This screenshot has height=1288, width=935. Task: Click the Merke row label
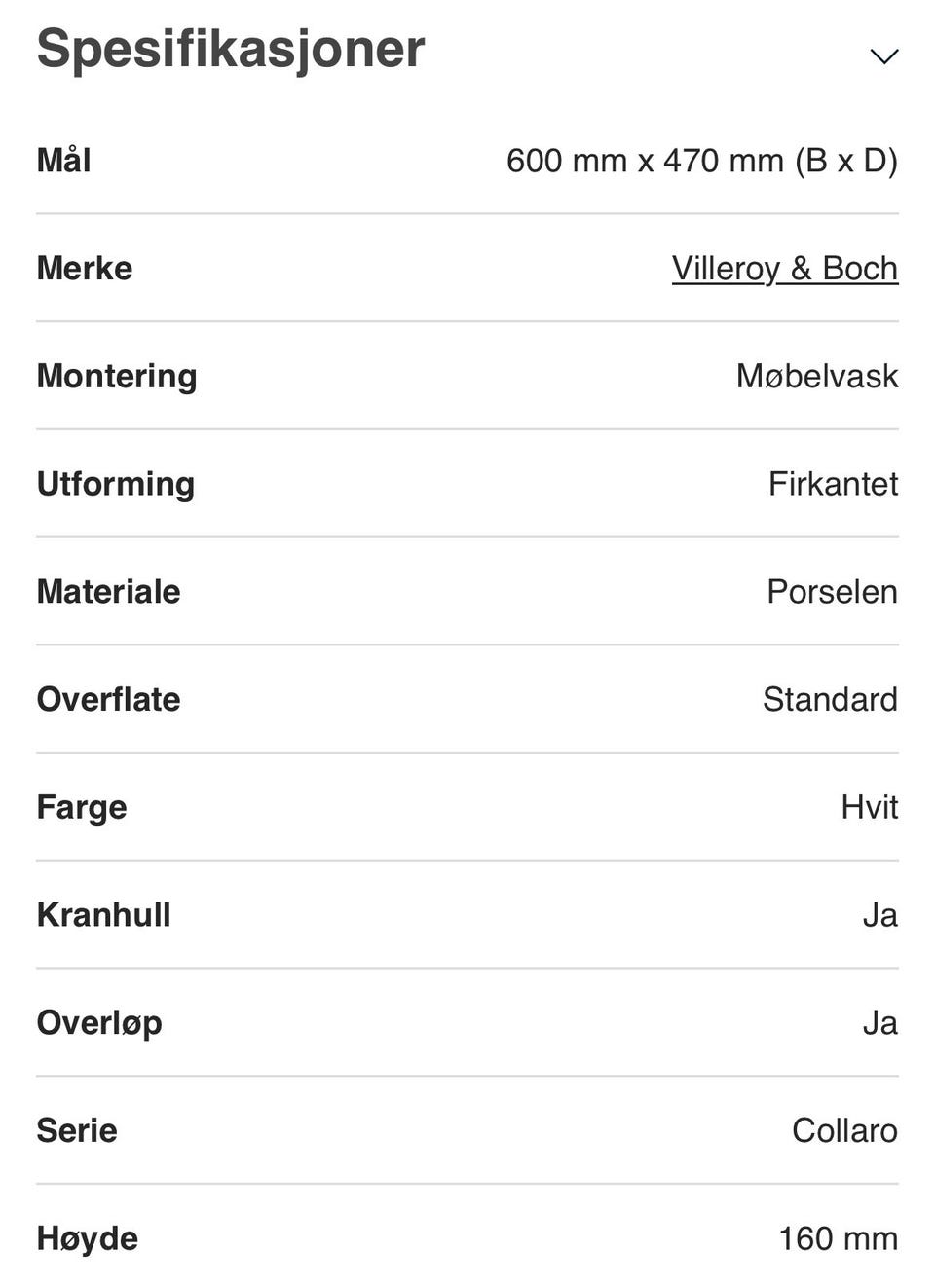click(x=85, y=269)
